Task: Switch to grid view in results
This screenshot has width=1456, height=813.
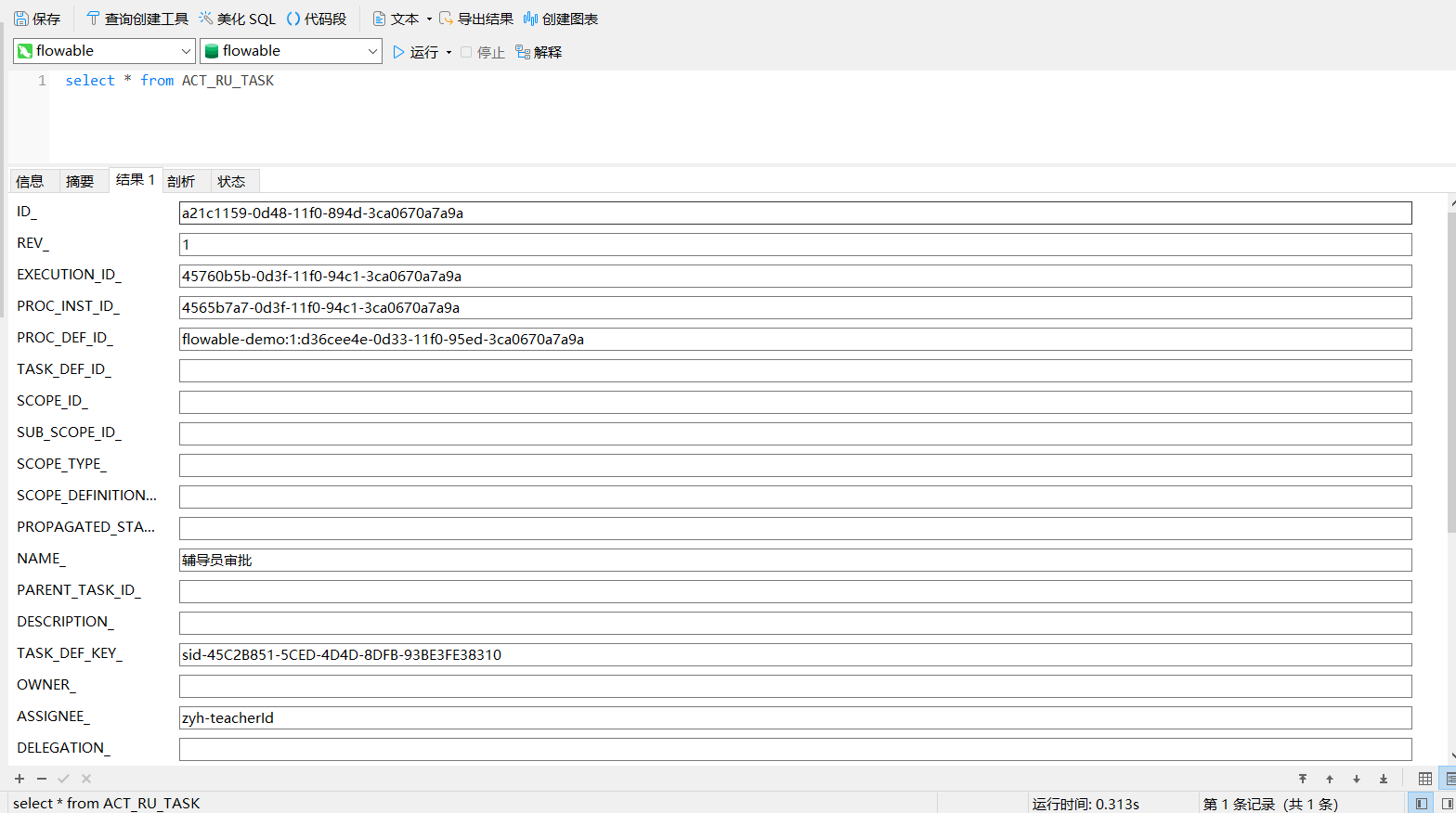Action: (x=1424, y=779)
